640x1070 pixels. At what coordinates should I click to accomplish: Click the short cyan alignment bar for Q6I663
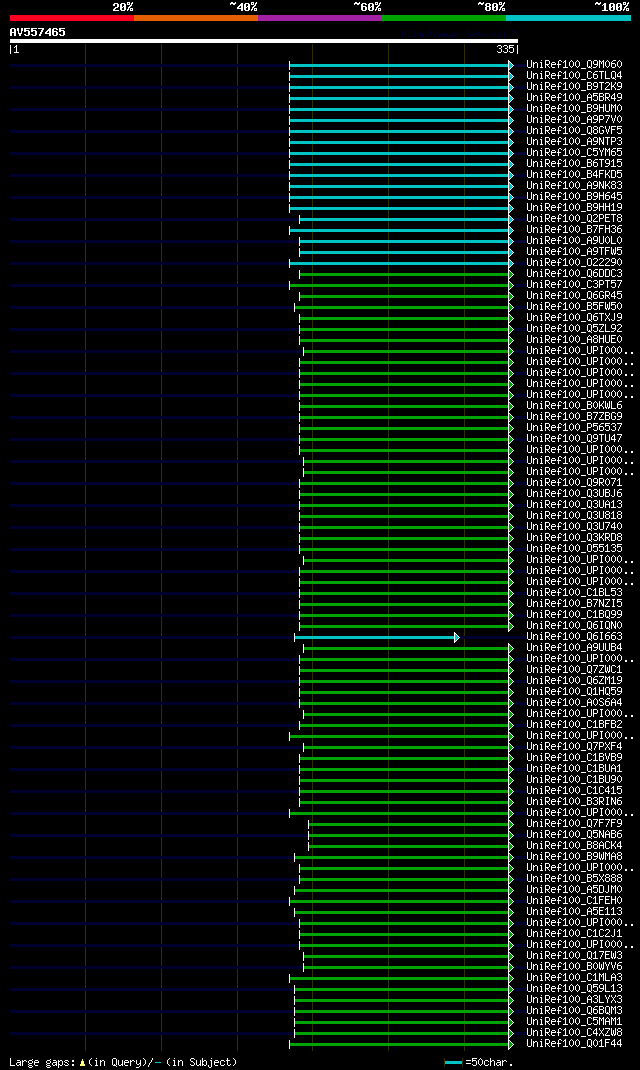click(377, 637)
